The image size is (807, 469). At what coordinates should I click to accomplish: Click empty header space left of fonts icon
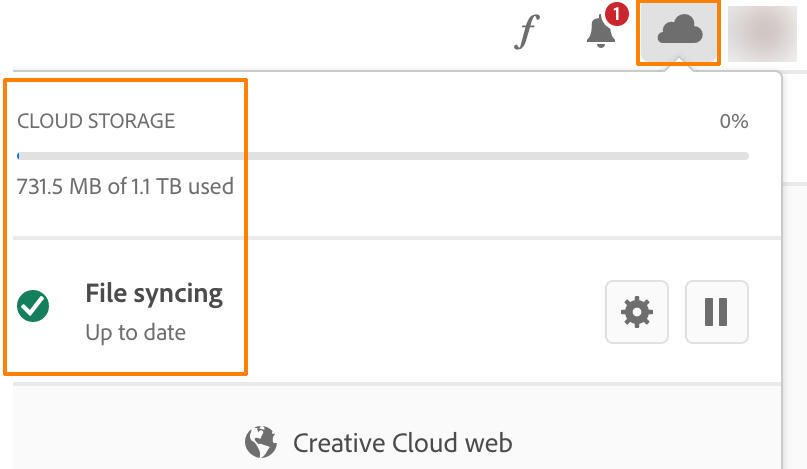(x=257, y=33)
